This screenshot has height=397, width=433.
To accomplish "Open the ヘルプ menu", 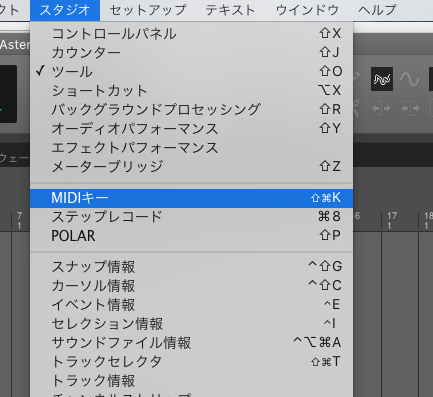I will pyautogui.click(x=377, y=10).
